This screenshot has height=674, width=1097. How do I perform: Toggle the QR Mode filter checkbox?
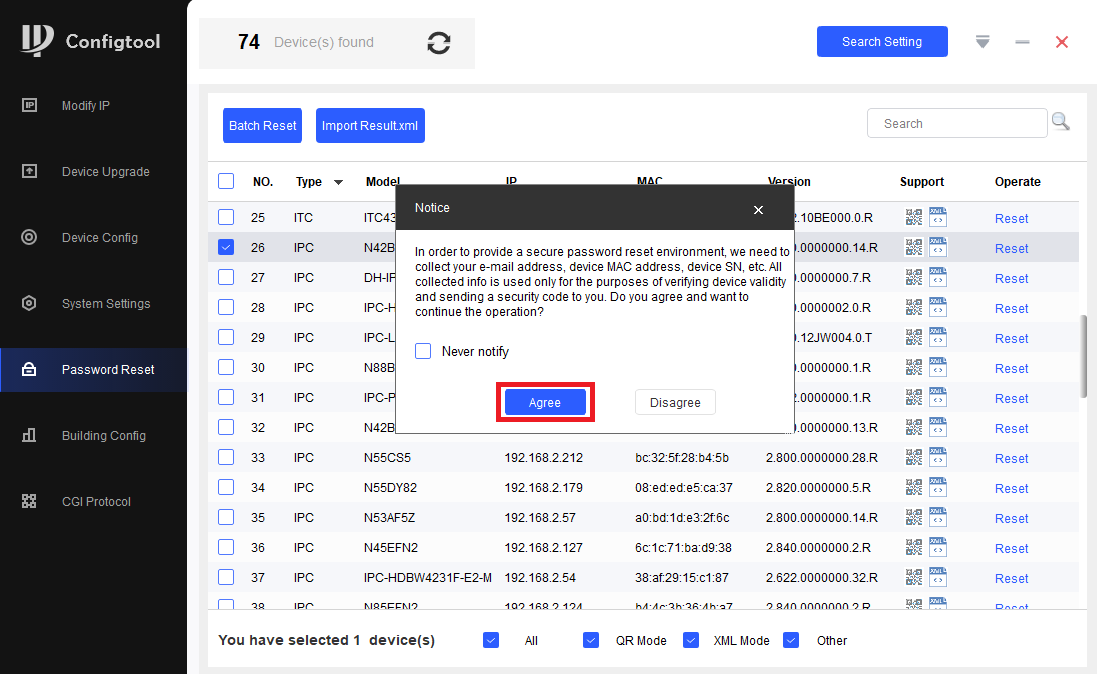pos(591,640)
